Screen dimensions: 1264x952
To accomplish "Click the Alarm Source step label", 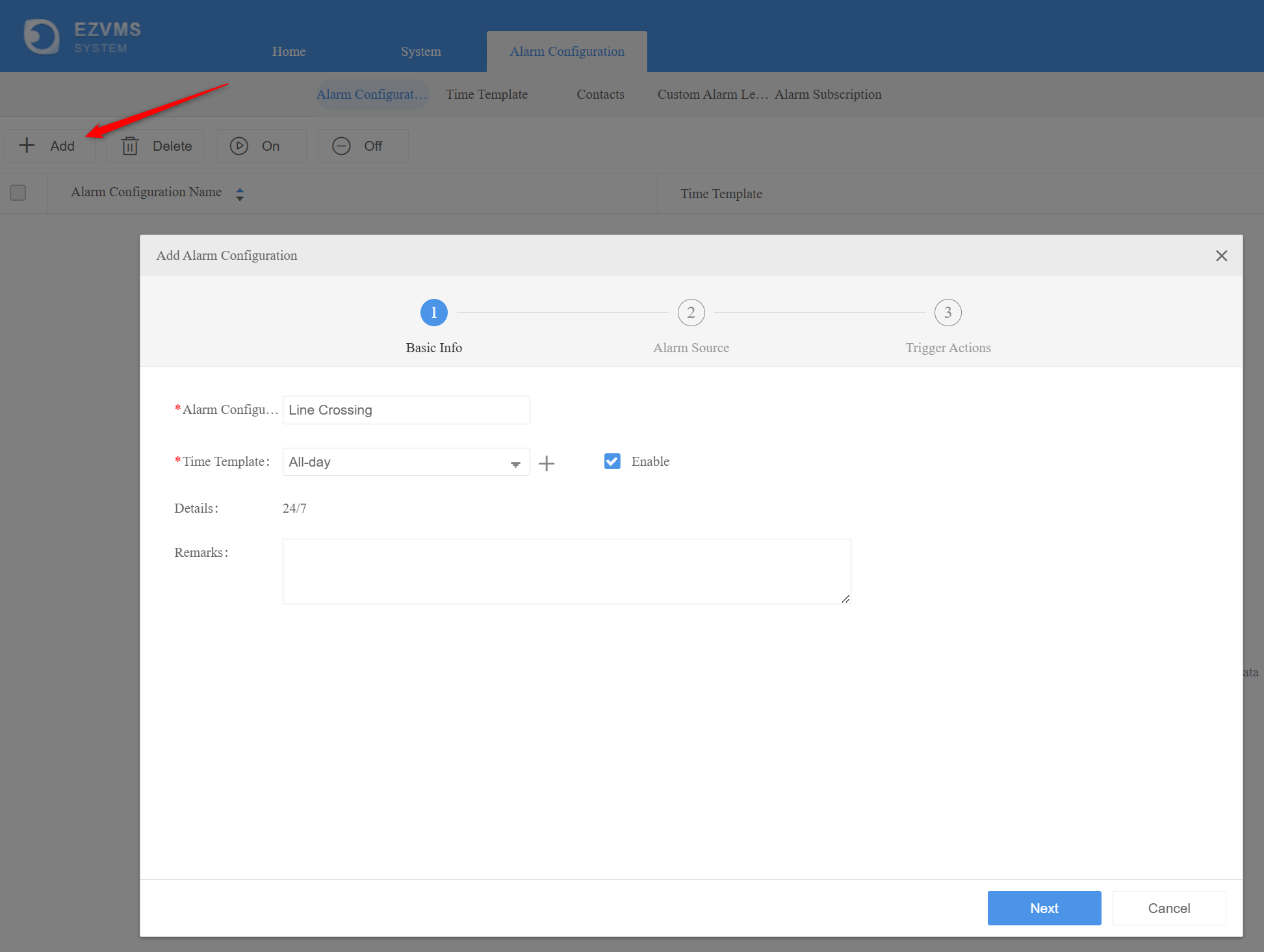I will click(x=691, y=348).
